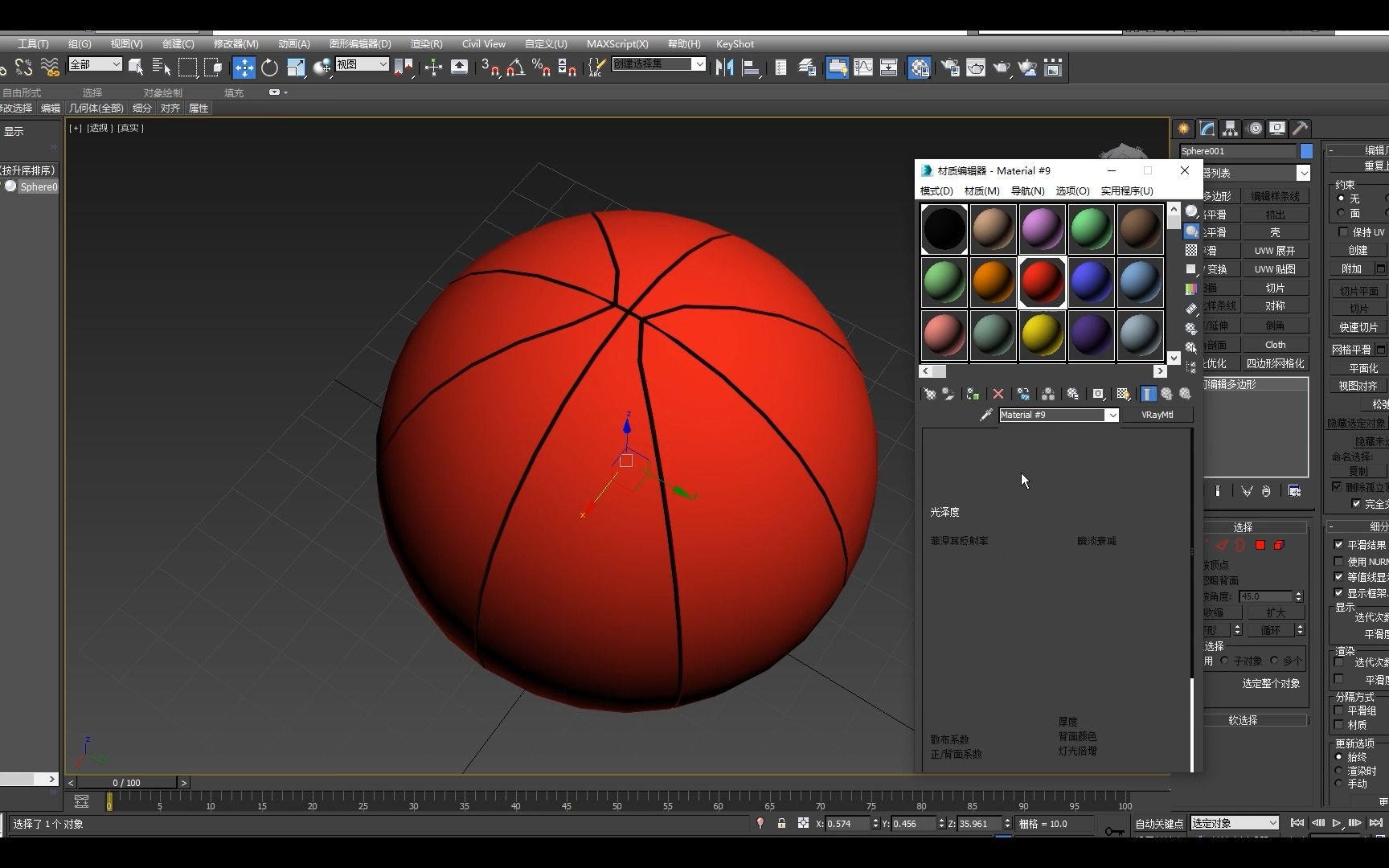1389x868 pixels.
Task: Delete the material with the red X icon
Action: tap(998, 394)
